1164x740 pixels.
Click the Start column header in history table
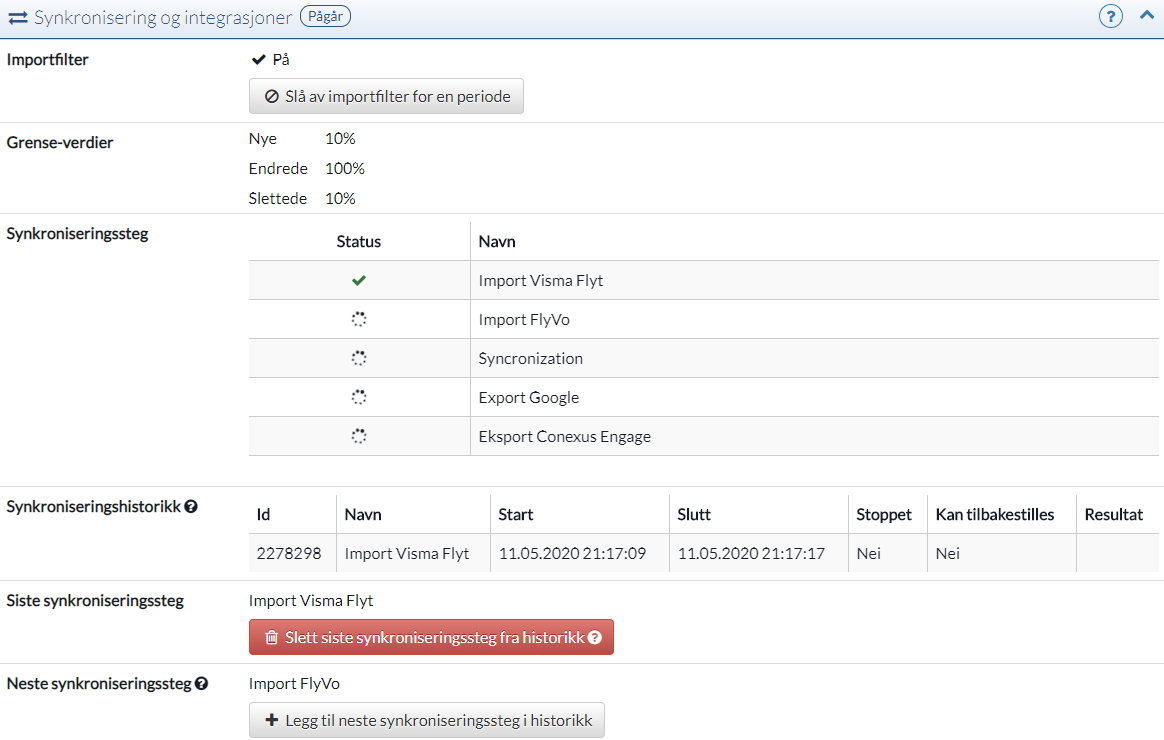pos(516,515)
